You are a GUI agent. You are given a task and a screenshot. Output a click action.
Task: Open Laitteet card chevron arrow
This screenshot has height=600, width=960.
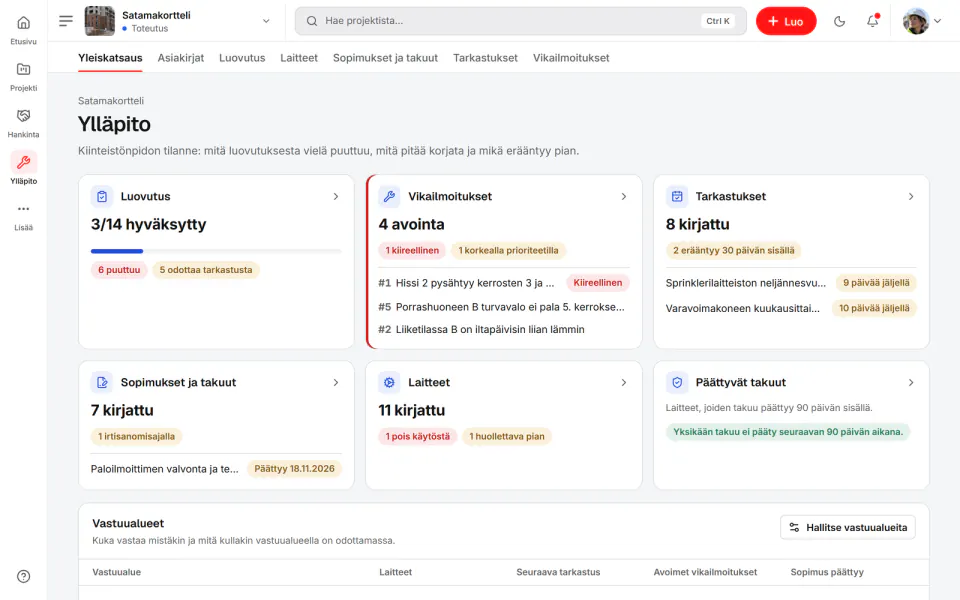click(623, 383)
